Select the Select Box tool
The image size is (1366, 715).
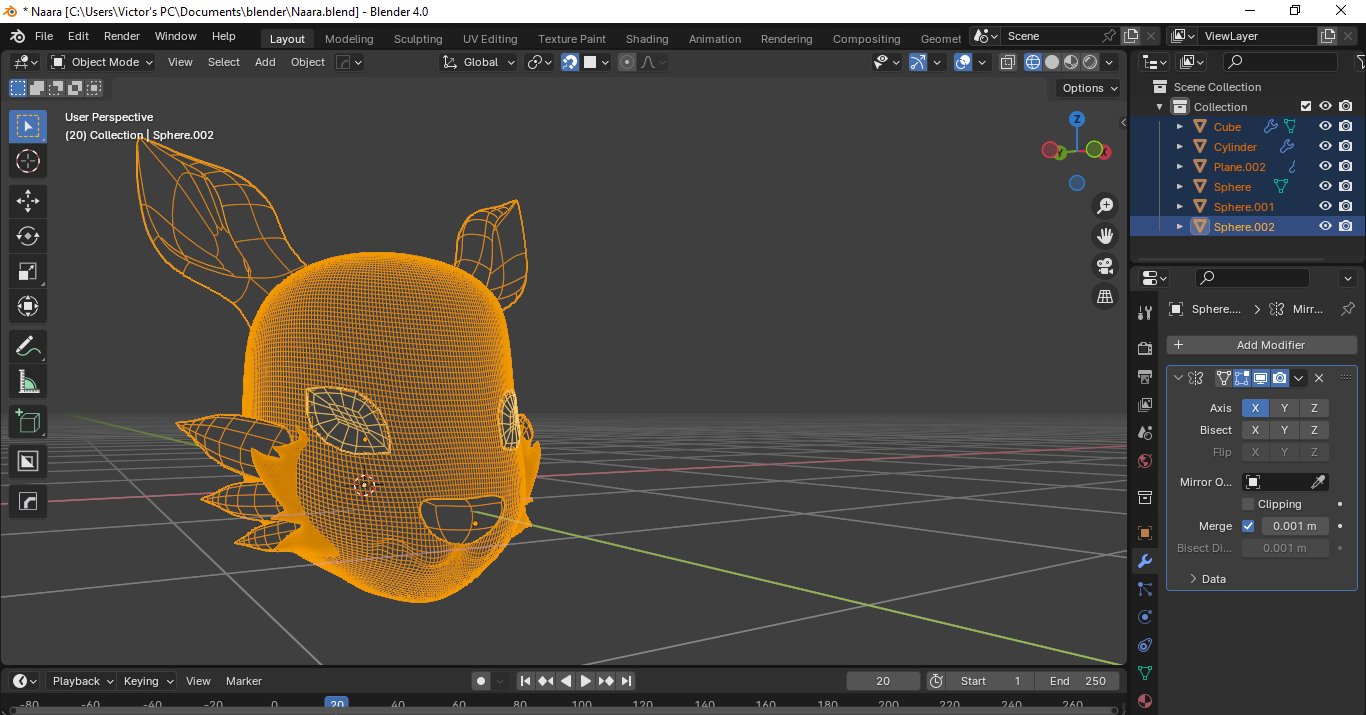28,126
